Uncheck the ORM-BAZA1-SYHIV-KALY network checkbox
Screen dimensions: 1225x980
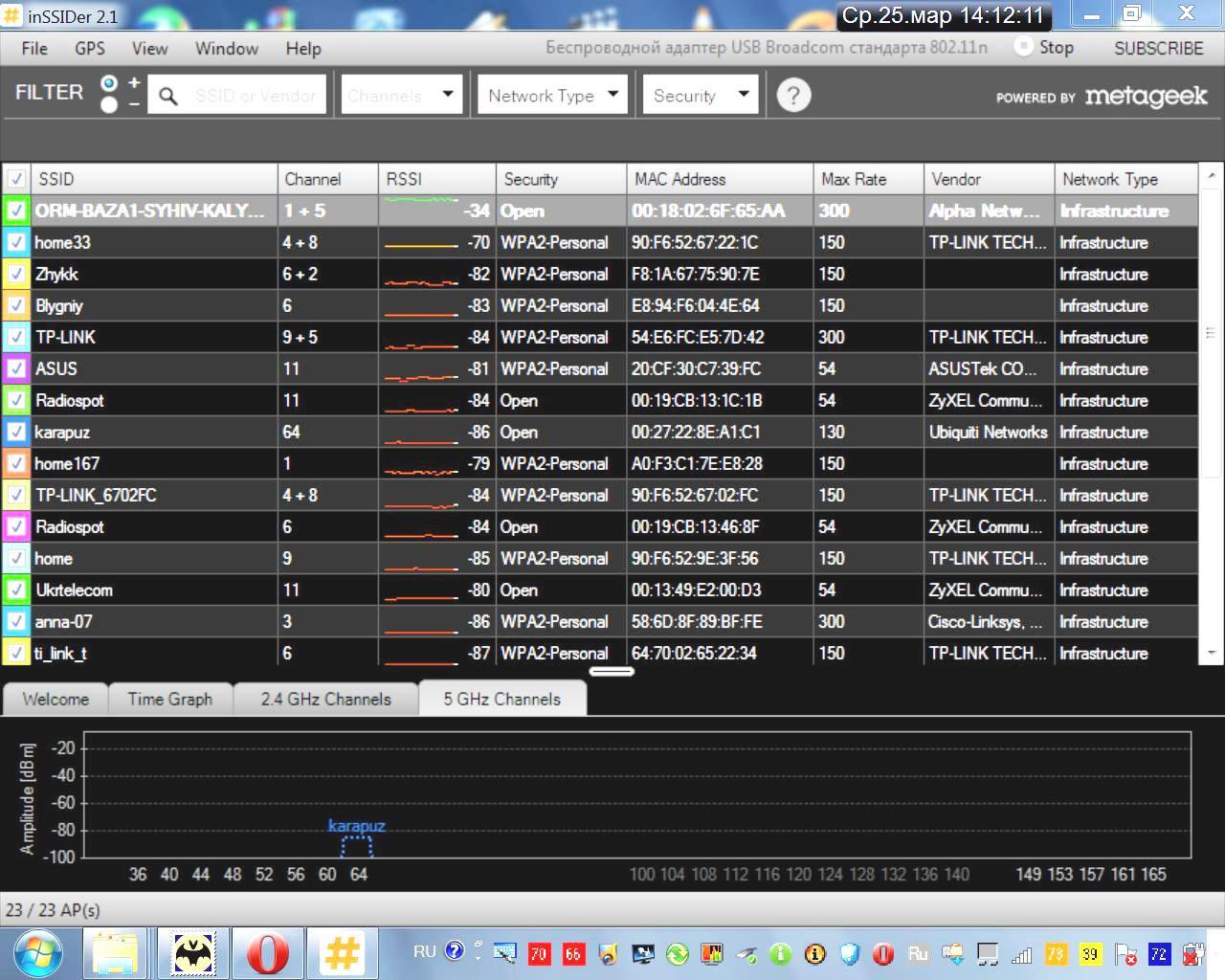(x=16, y=211)
